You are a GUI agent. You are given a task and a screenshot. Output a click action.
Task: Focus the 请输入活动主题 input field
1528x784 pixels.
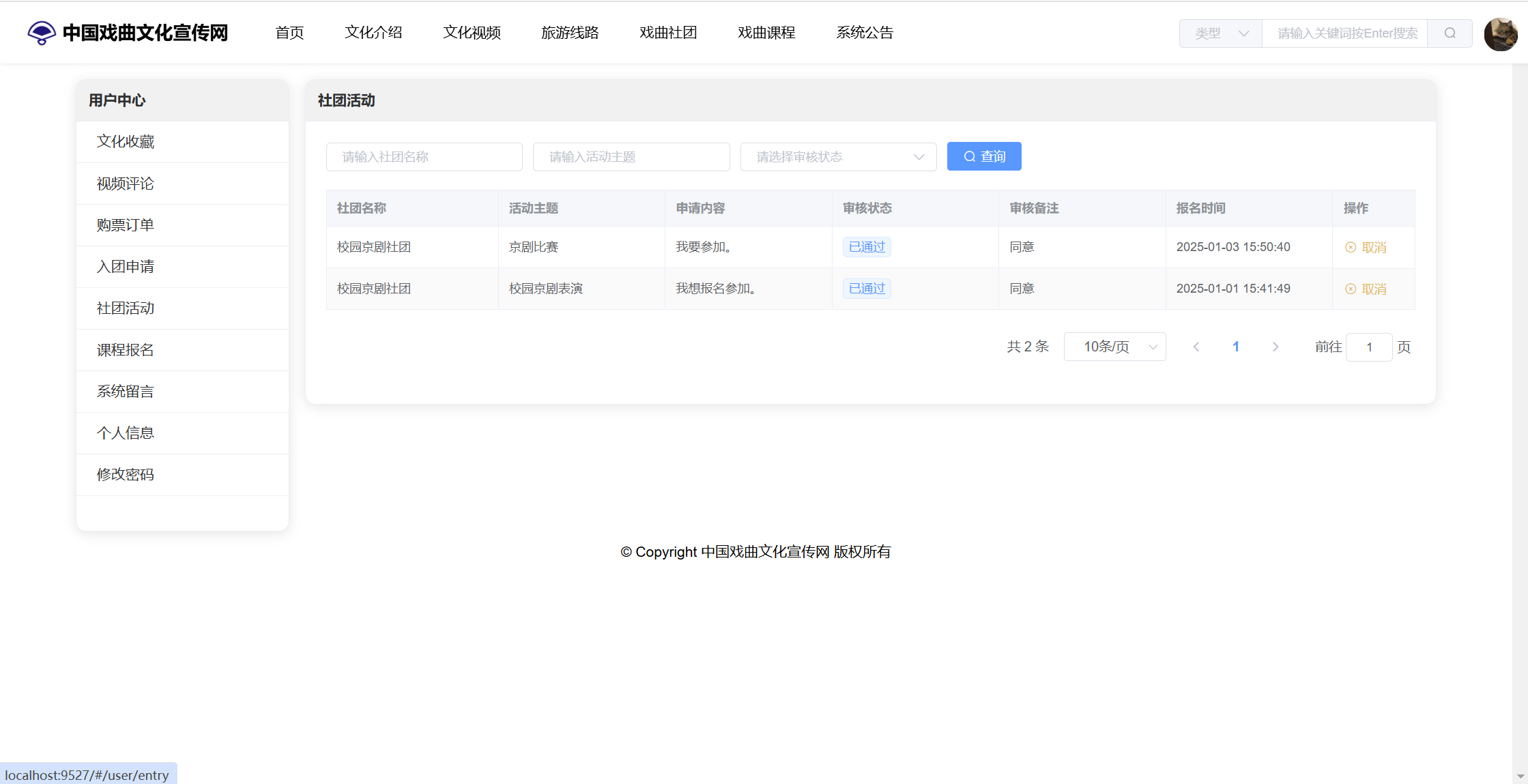631,157
